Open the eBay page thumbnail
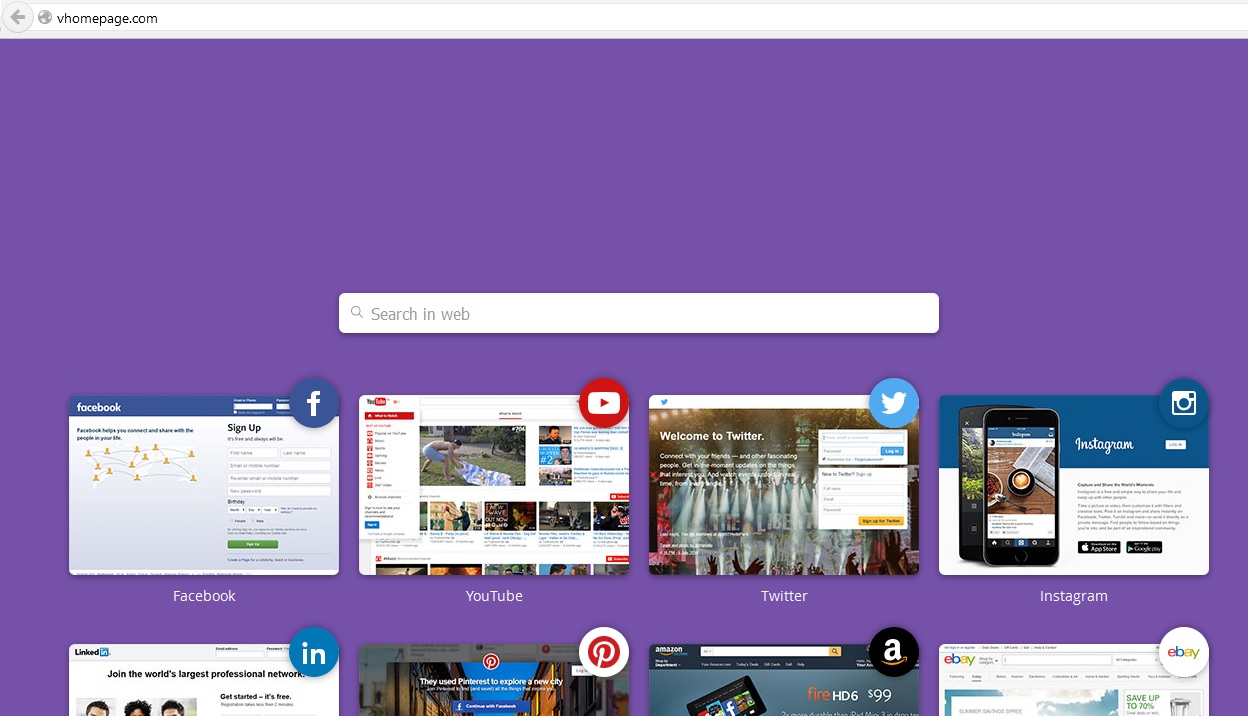This screenshot has width=1248, height=716. (1074, 681)
